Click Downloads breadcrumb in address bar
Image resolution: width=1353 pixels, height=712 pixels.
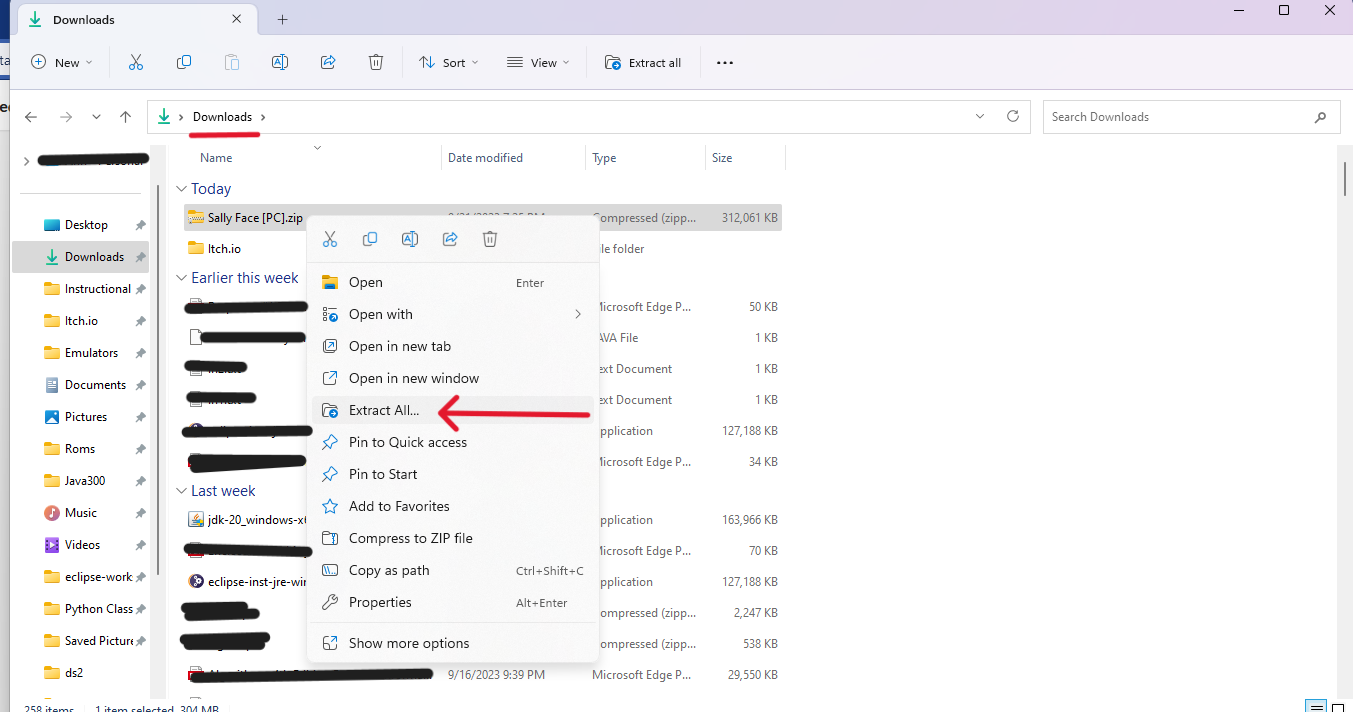click(222, 117)
